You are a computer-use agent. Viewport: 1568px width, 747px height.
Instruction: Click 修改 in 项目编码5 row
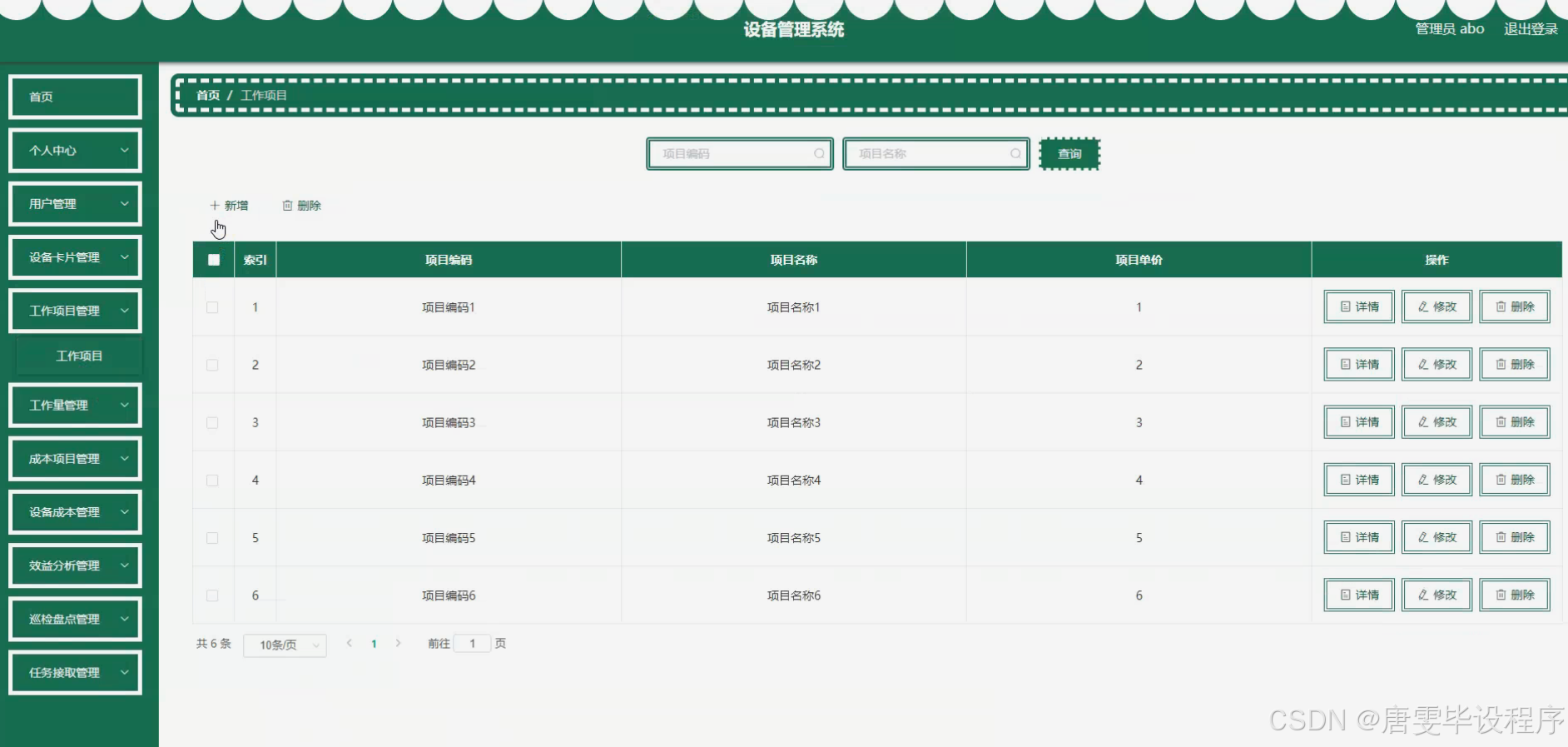tap(1437, 537)
